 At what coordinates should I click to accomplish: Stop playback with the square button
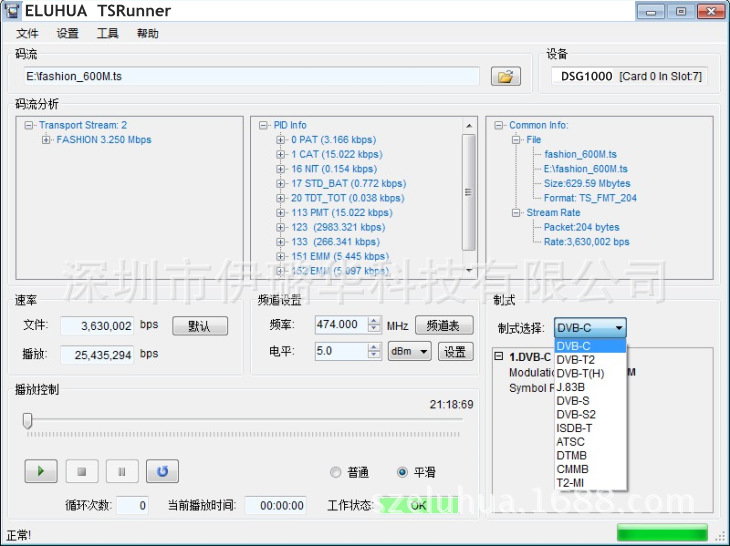coord(82,471)
